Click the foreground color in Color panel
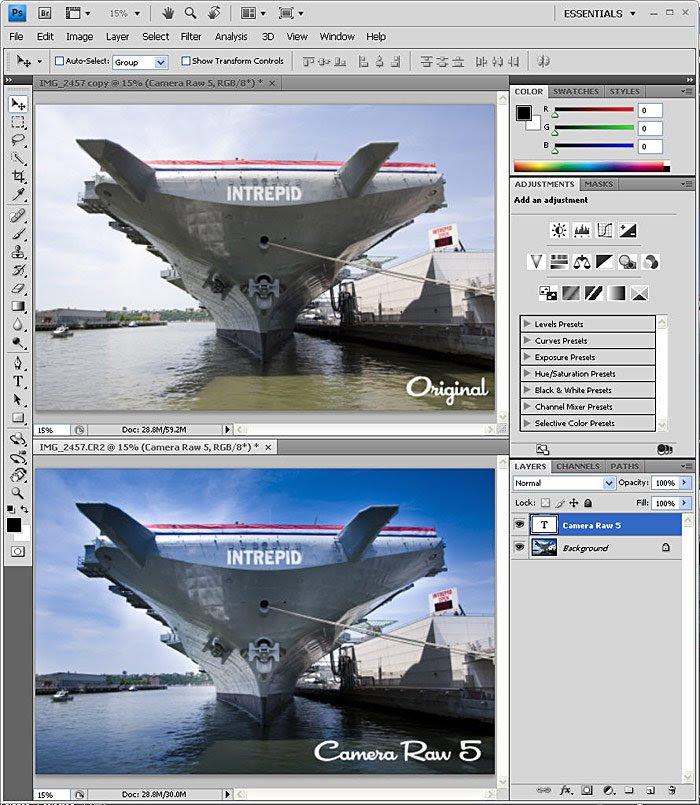 pyautogui.click(x=523, y=112)
